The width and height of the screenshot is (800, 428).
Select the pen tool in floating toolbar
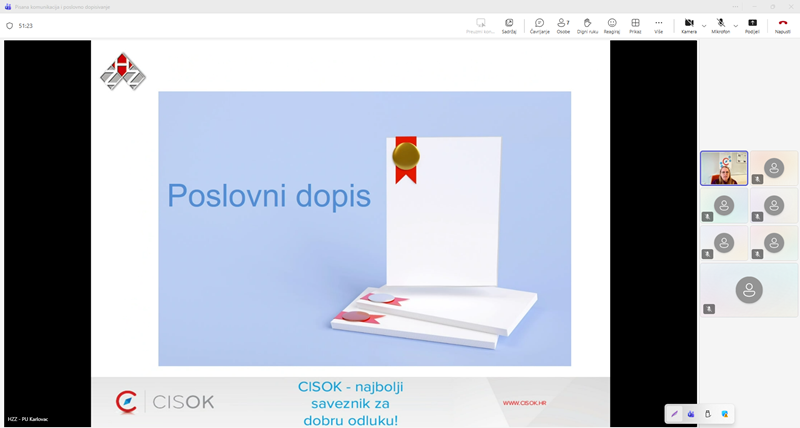[674, 414]
